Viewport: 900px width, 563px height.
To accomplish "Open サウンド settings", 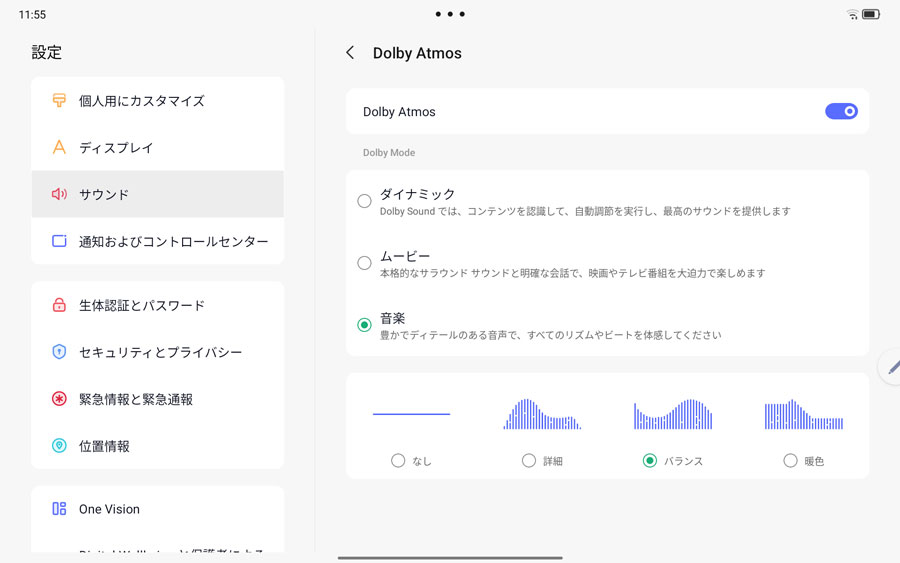I will click(158, 194).
